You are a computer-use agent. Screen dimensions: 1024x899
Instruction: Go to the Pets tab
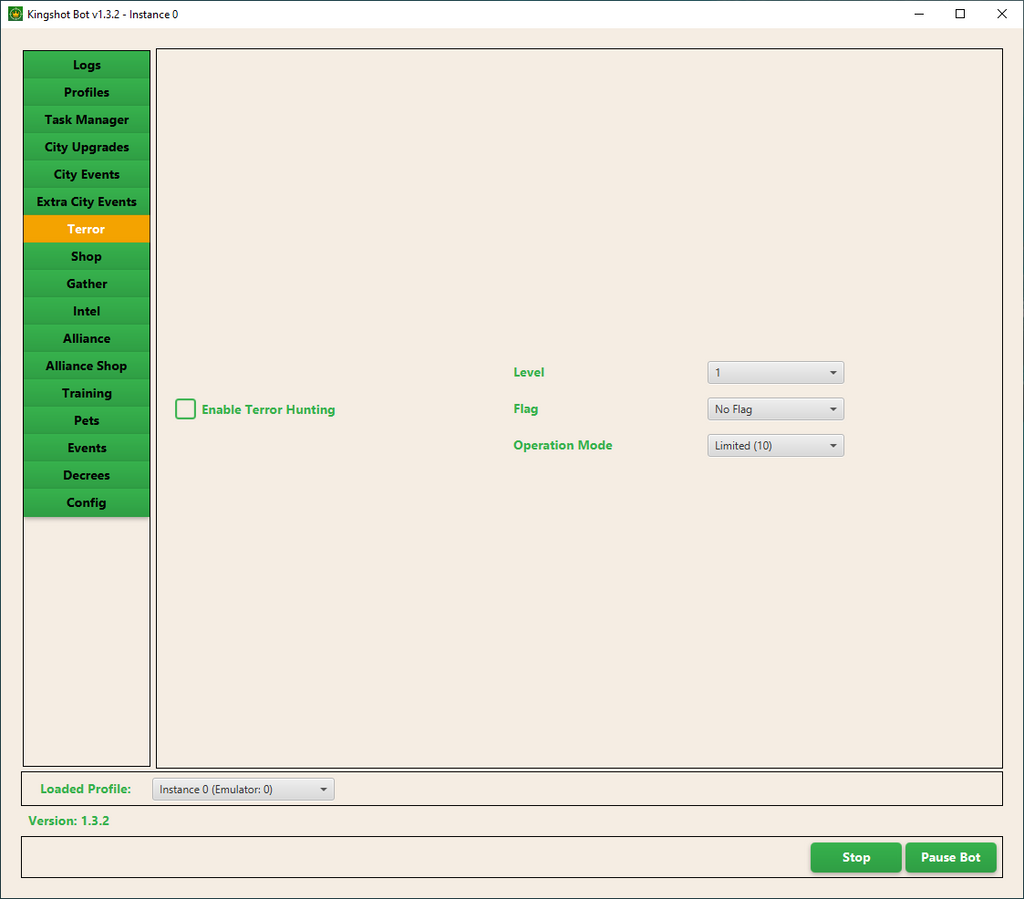(87, 421)
